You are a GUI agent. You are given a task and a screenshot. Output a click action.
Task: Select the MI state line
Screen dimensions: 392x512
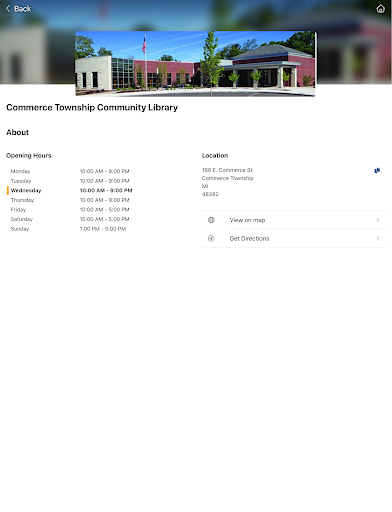point(205,186)
